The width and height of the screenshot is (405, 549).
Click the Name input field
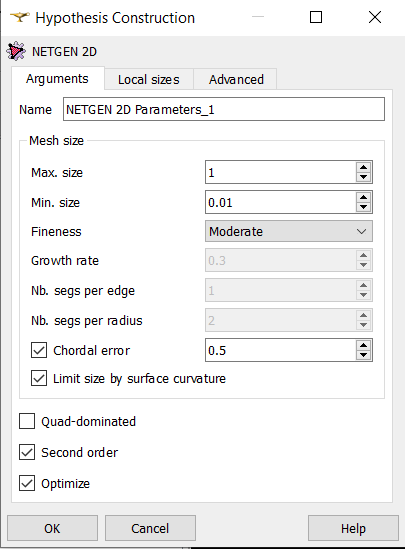(x=224, y=110)
